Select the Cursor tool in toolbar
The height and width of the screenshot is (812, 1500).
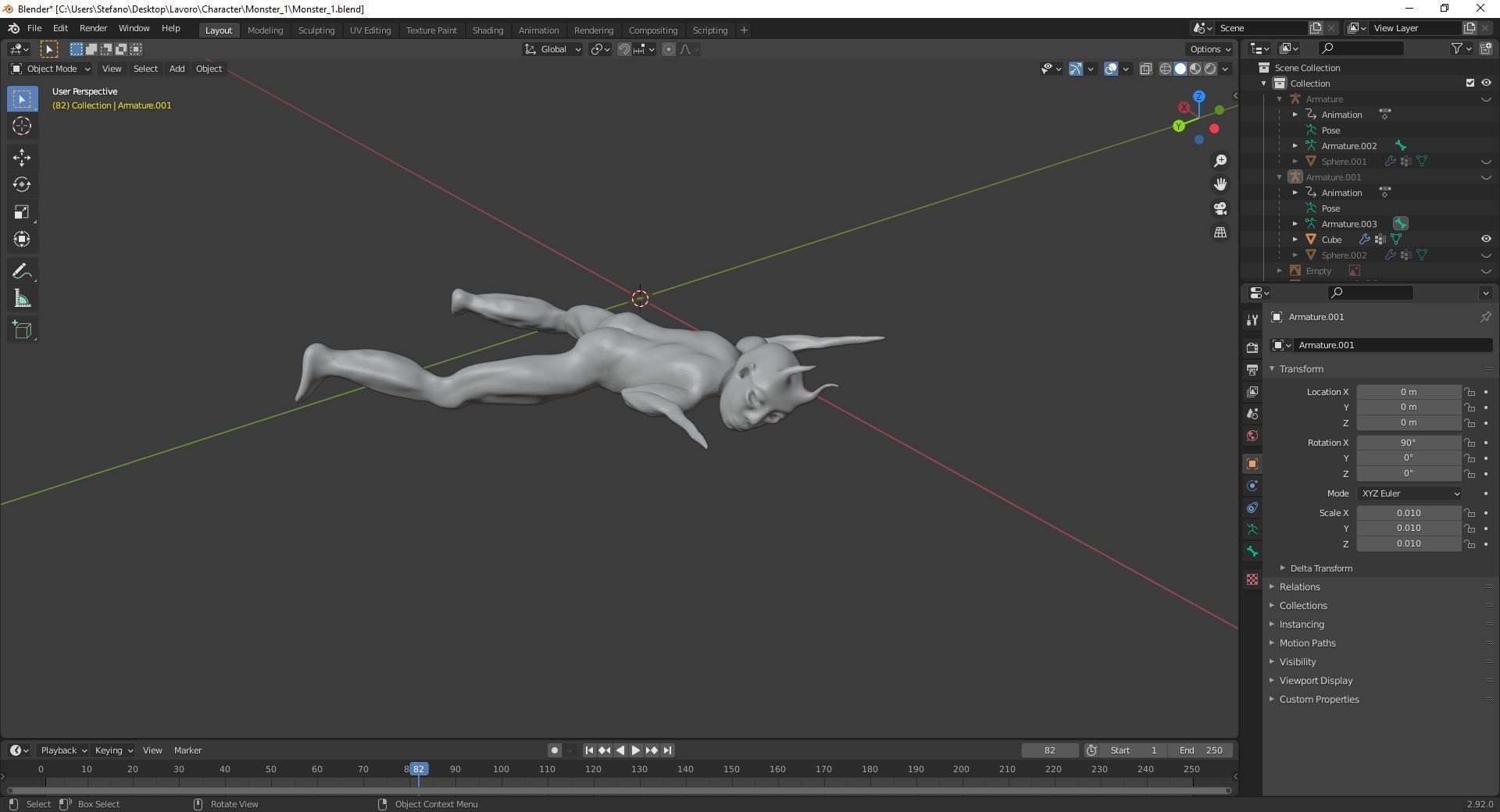pyautogui.click(x=22, y=126)
